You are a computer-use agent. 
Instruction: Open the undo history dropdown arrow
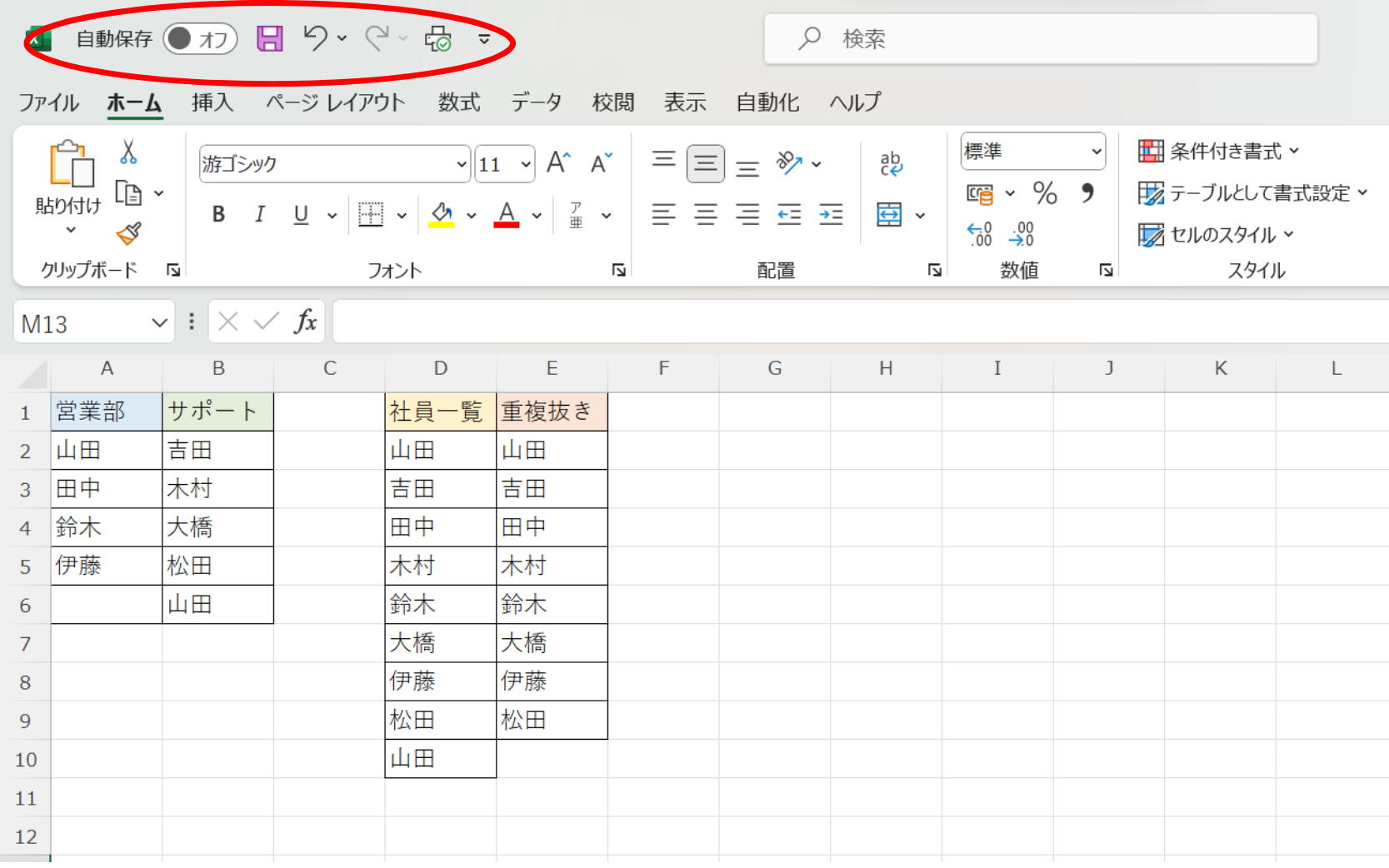coord(342,38)
